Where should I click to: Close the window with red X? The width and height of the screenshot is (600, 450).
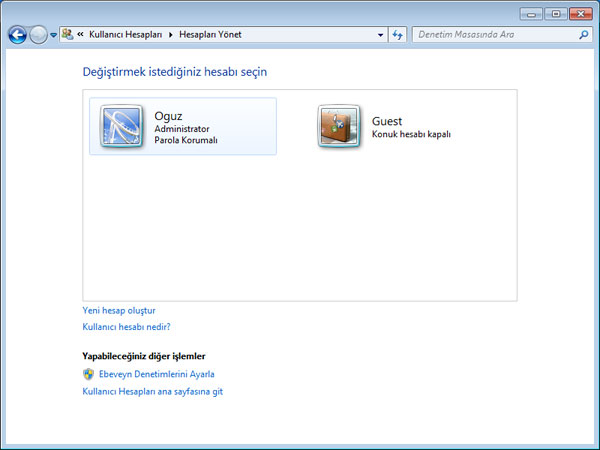[581, 14]
